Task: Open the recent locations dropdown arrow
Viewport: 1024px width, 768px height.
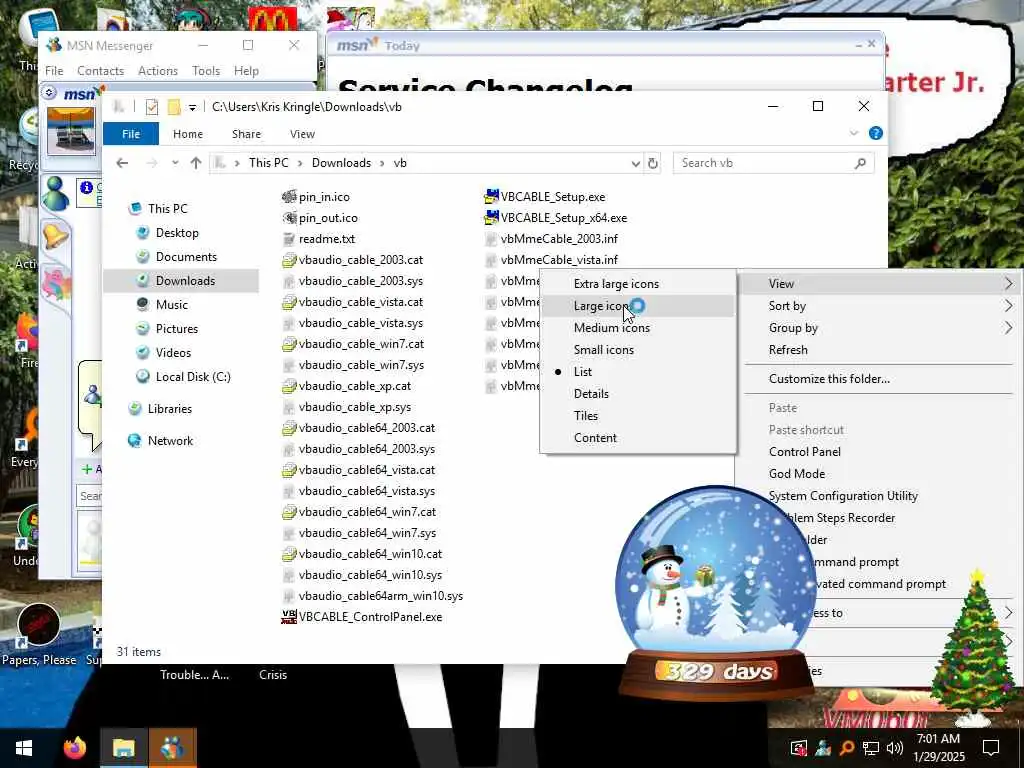Action: pyautogui.click(x=175, y=163)
